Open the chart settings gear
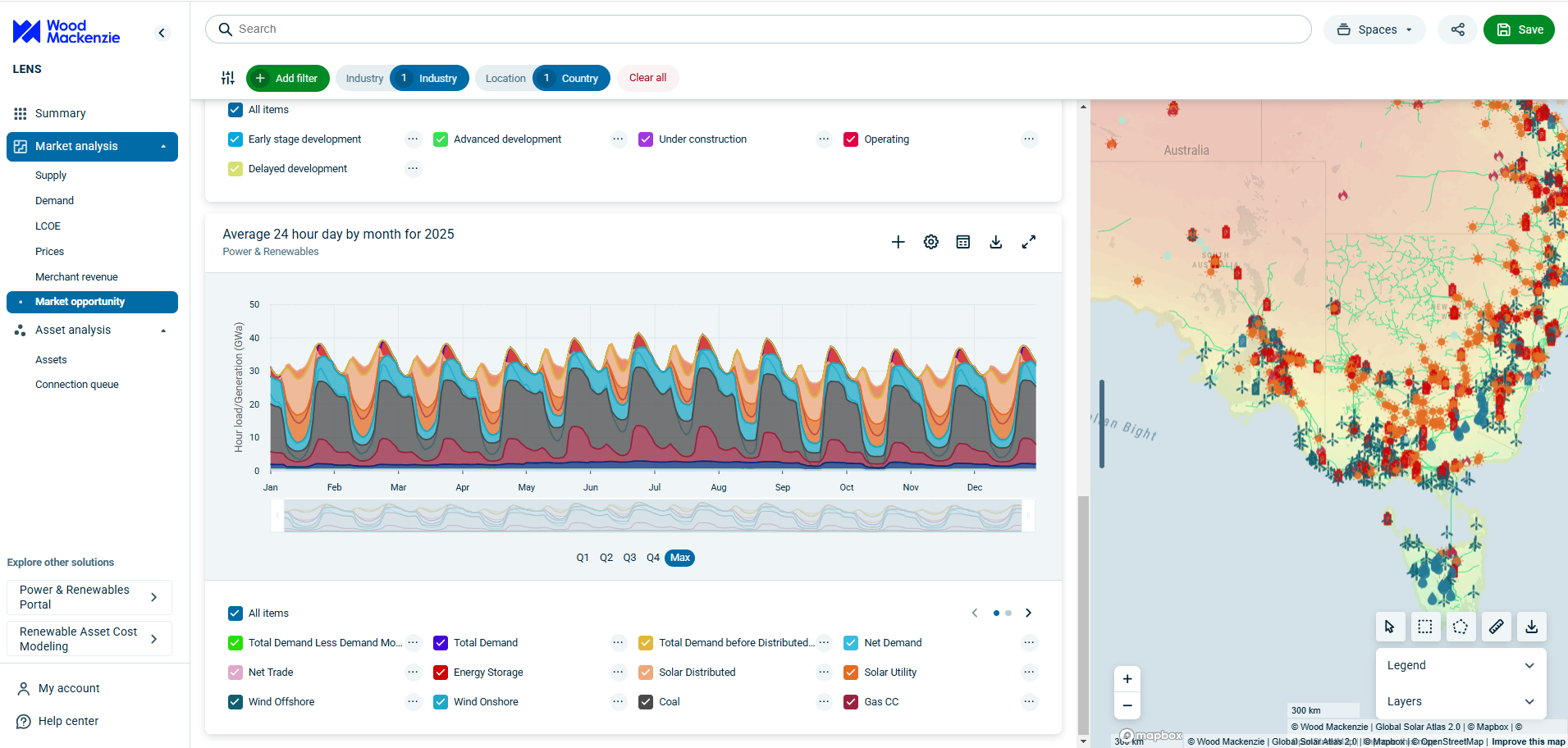Viewport: 1568px width, 748px height. coord(930,241)
